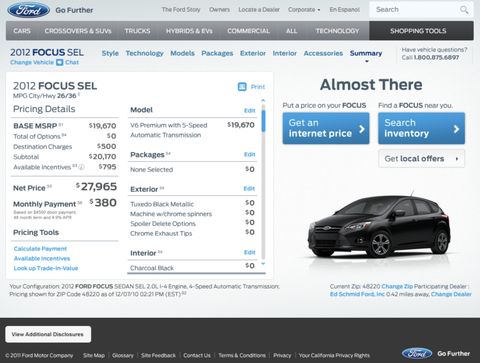Open the Site Map footer link
Screen dimensions: 480x363
(94, 355)
